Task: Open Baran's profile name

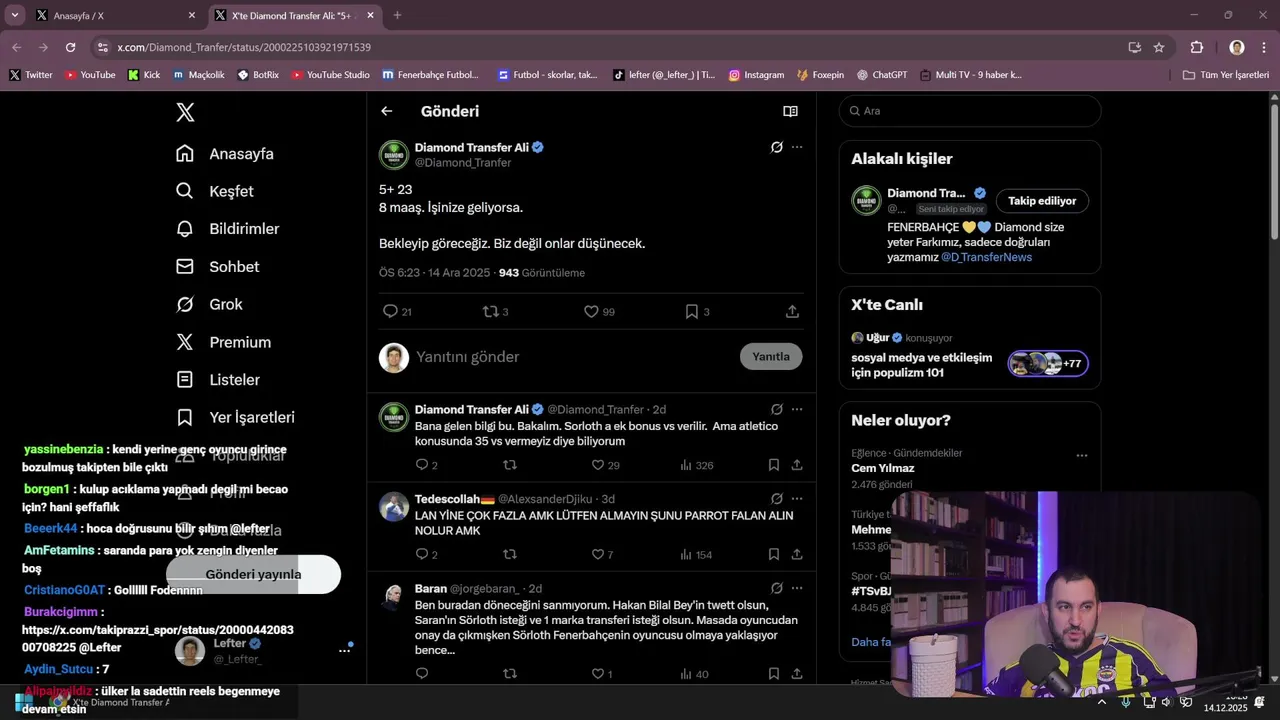Action: [x=431, y=589]
